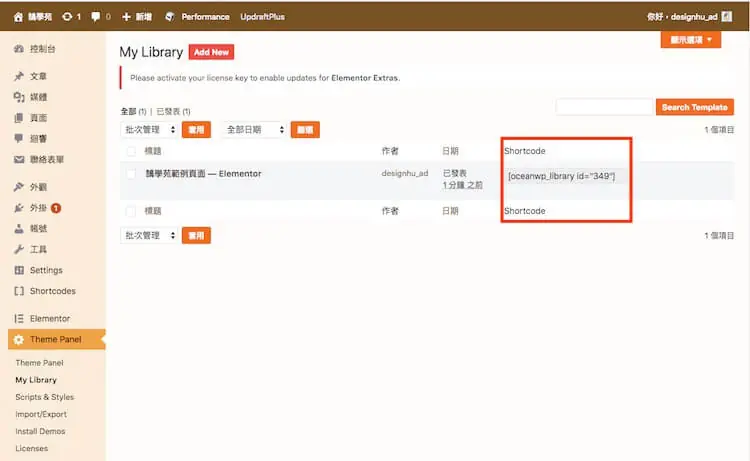The image size is (750, 461).
Task: Open the Elementor logo icon in sidebar
Action: pos(19,318)
